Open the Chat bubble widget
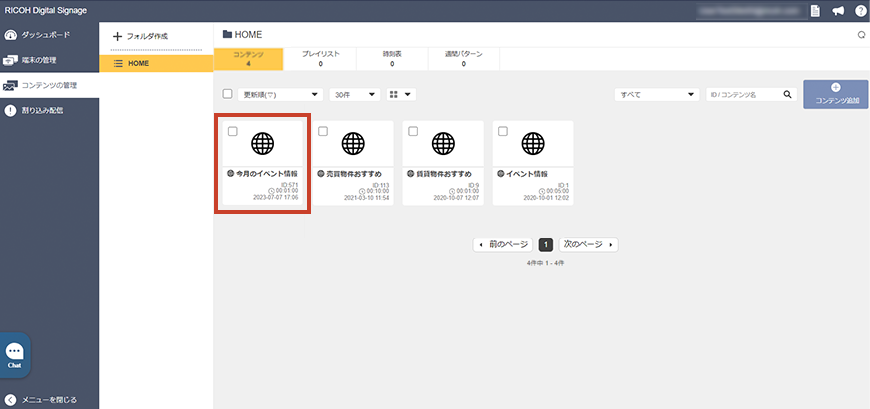The height and width of the screenshot is (409, 870). [x=15, y=354]
